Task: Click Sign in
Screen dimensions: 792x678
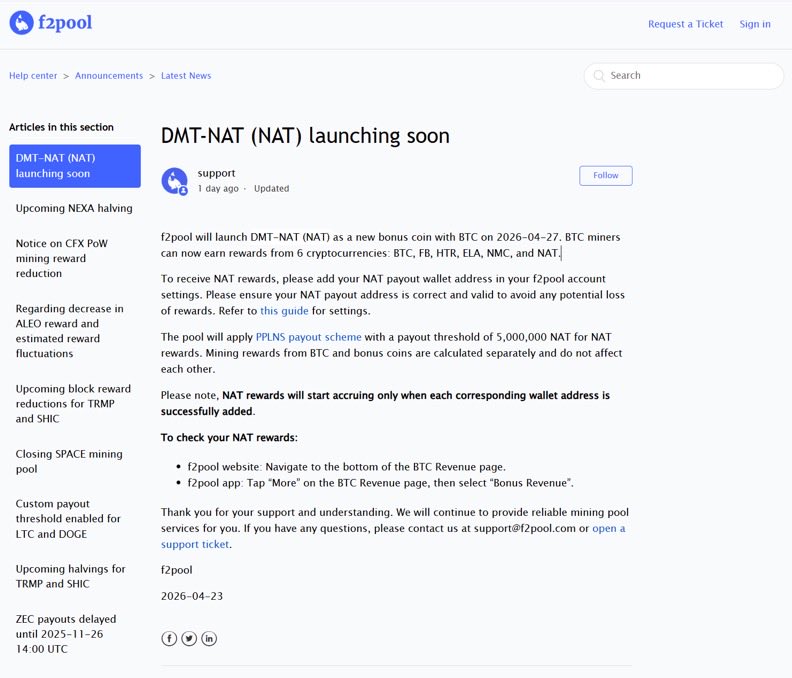Action: tap(755, 24)
